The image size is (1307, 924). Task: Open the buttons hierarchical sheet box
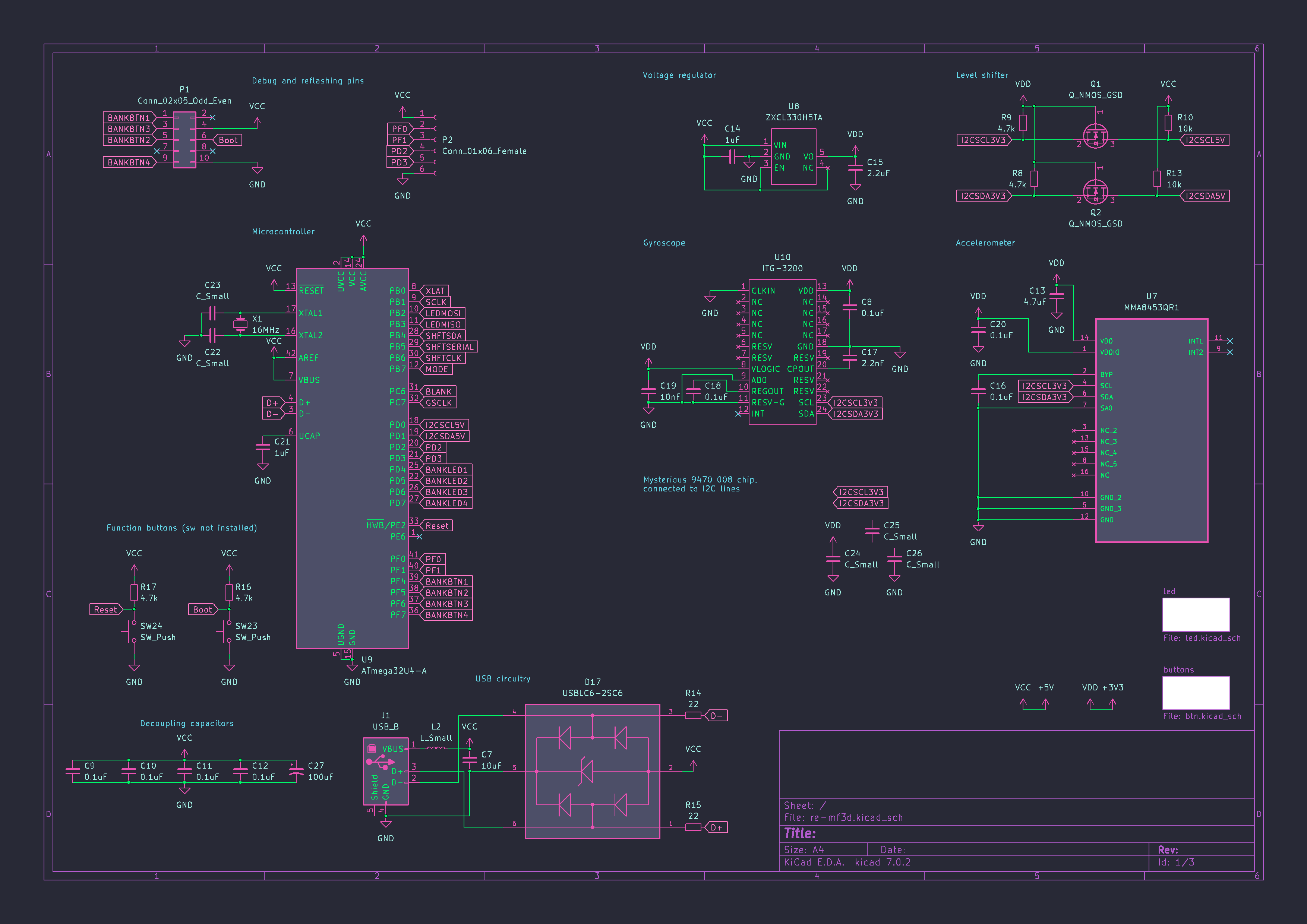point(1196,693)
